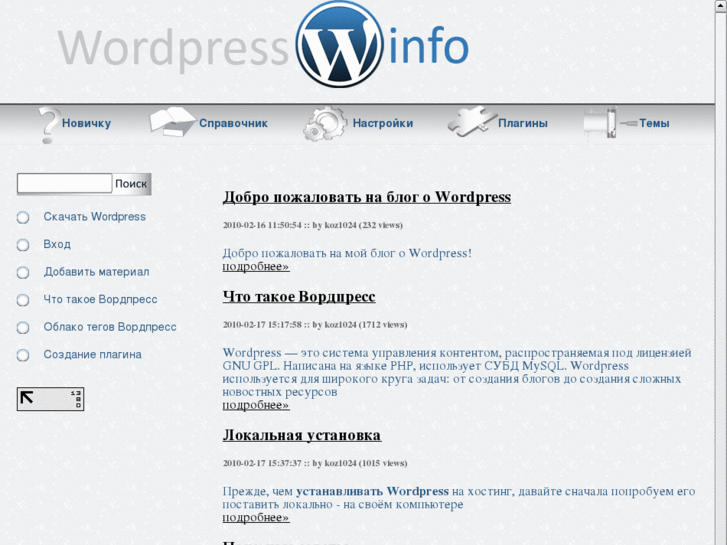
Task: Open the Справочник menu item
Action: [x=233, y=123]
